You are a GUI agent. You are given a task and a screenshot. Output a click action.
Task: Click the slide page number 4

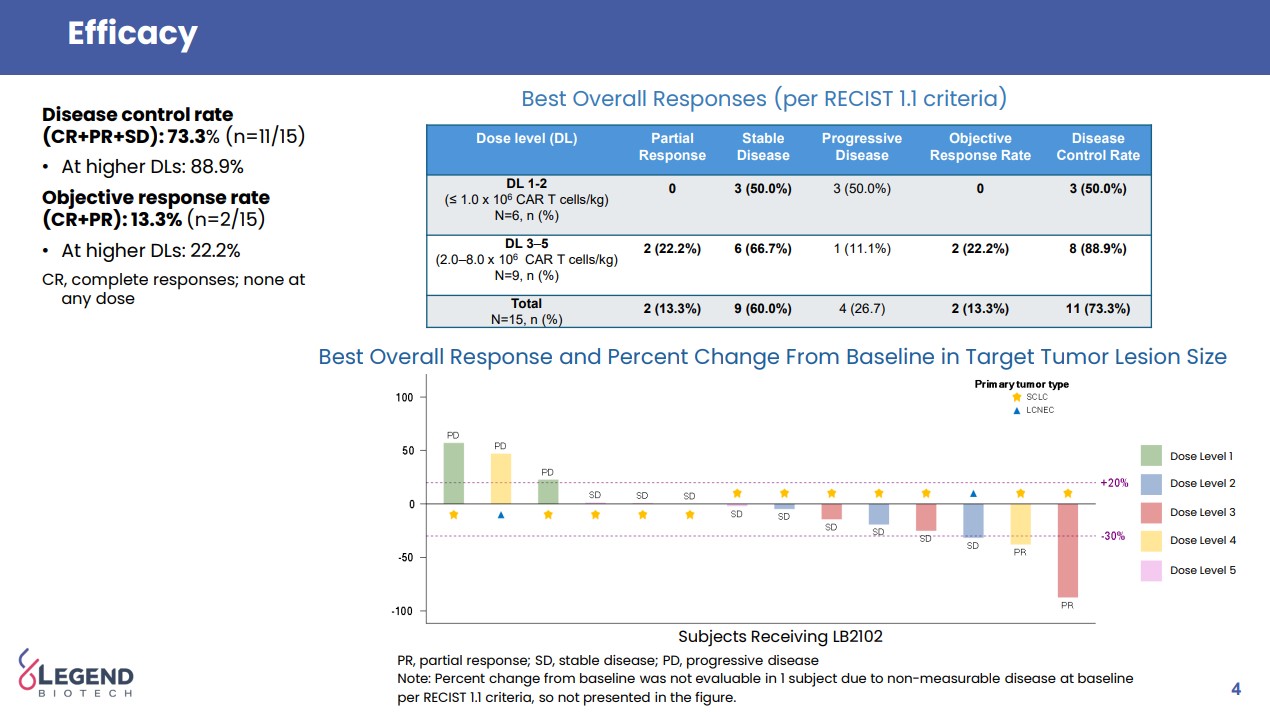(x=1236, y=689)
